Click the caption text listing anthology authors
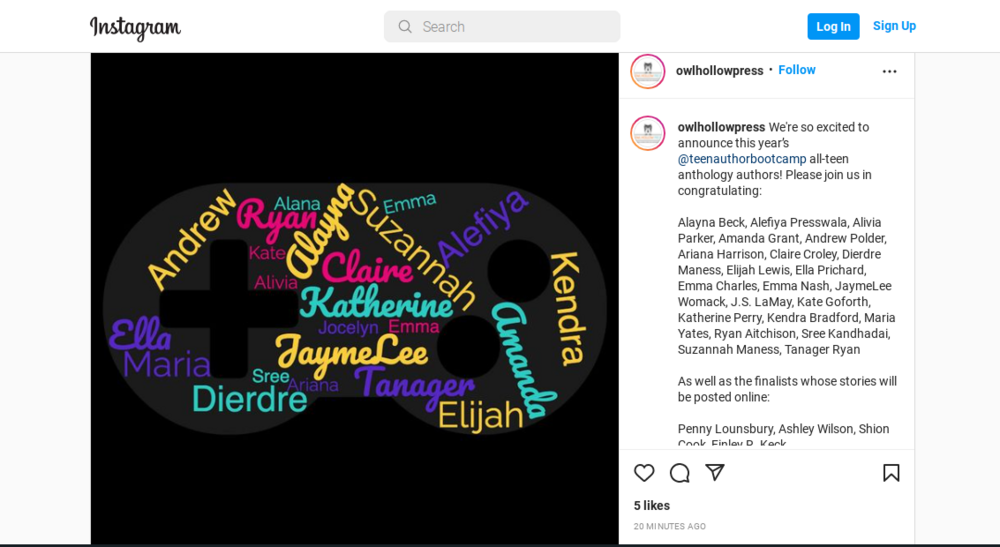Viewport: 1000px width, 547px height. 786,286
